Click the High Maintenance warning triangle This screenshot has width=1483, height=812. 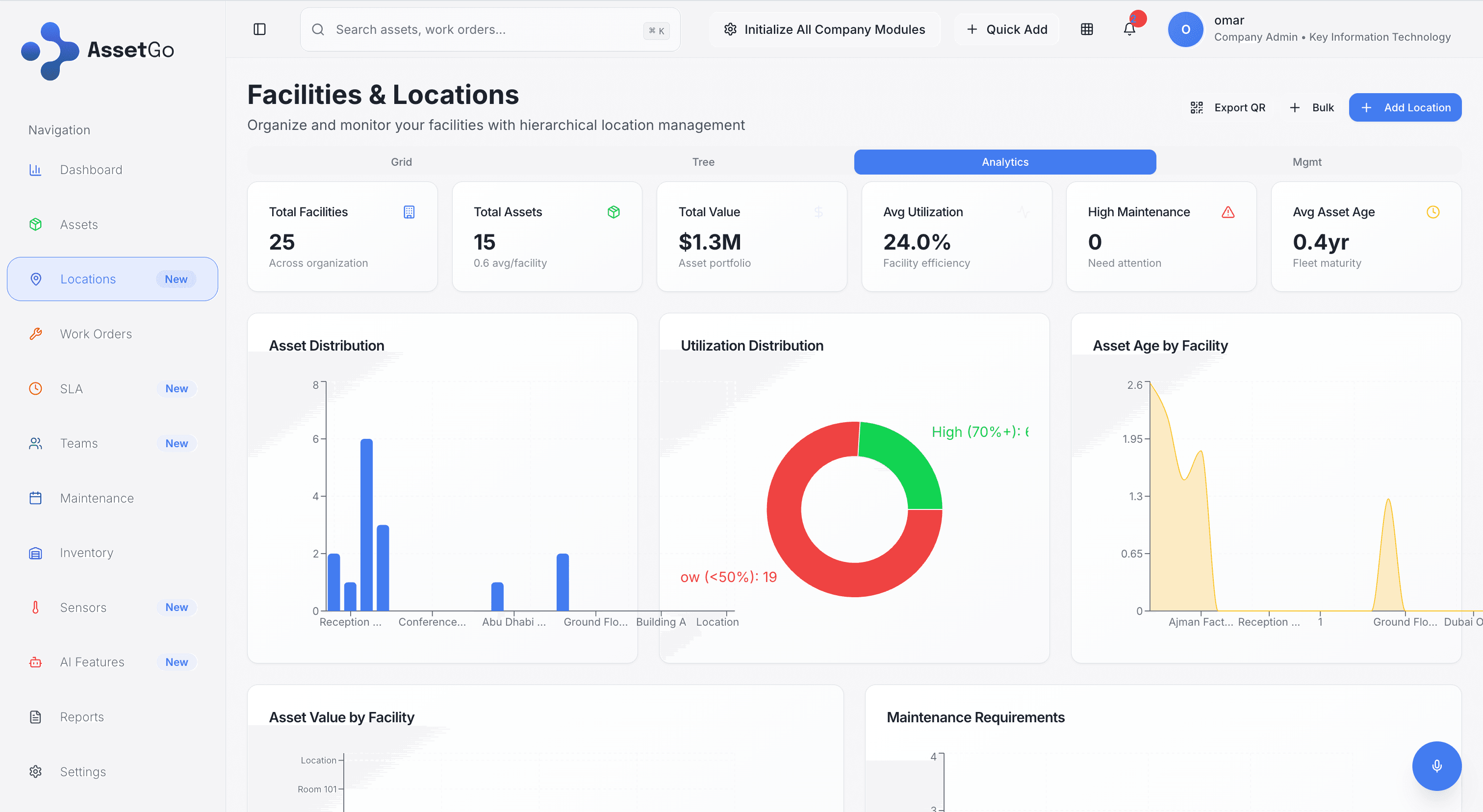(x=1228, y=212)
